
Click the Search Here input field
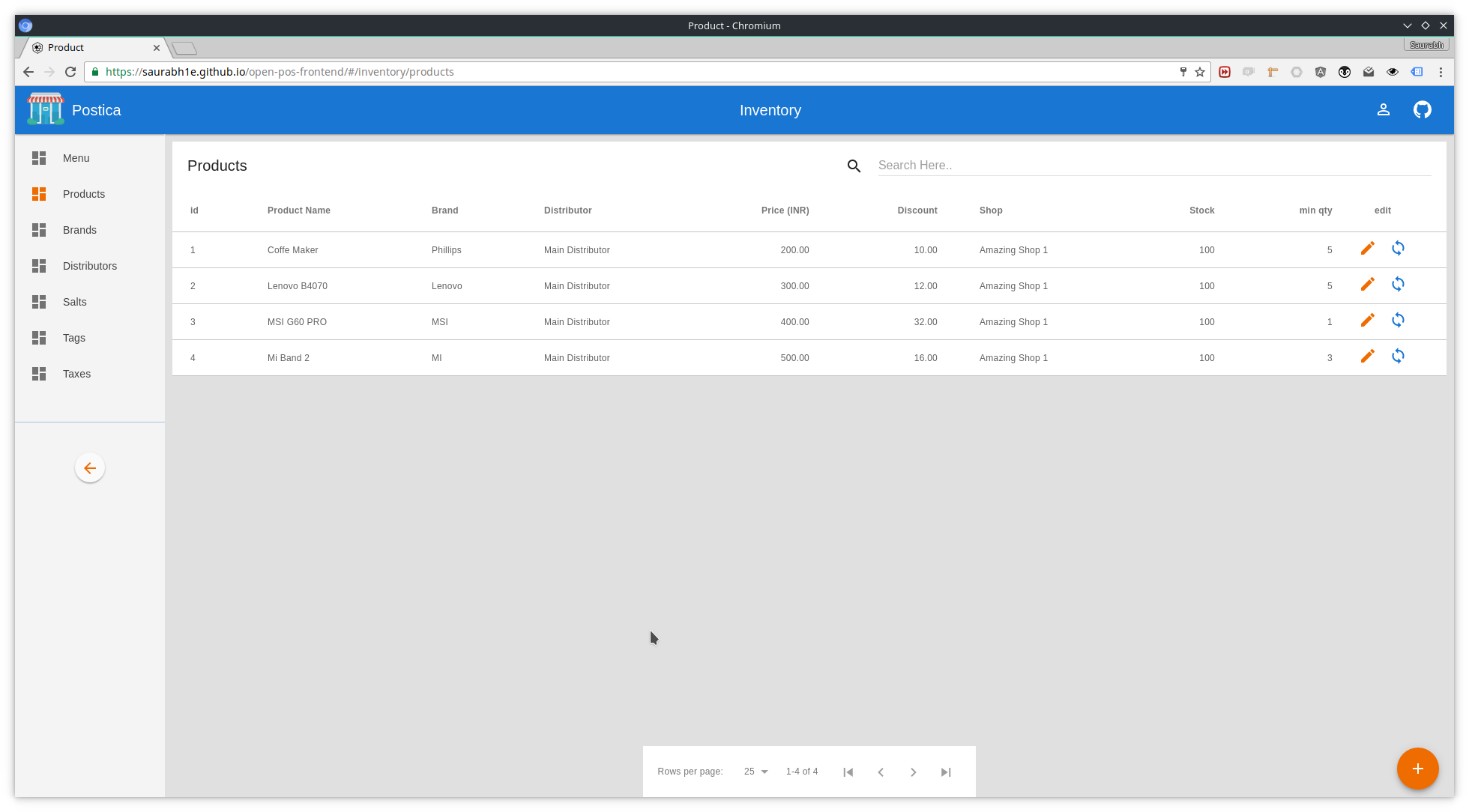point(1154,166)
